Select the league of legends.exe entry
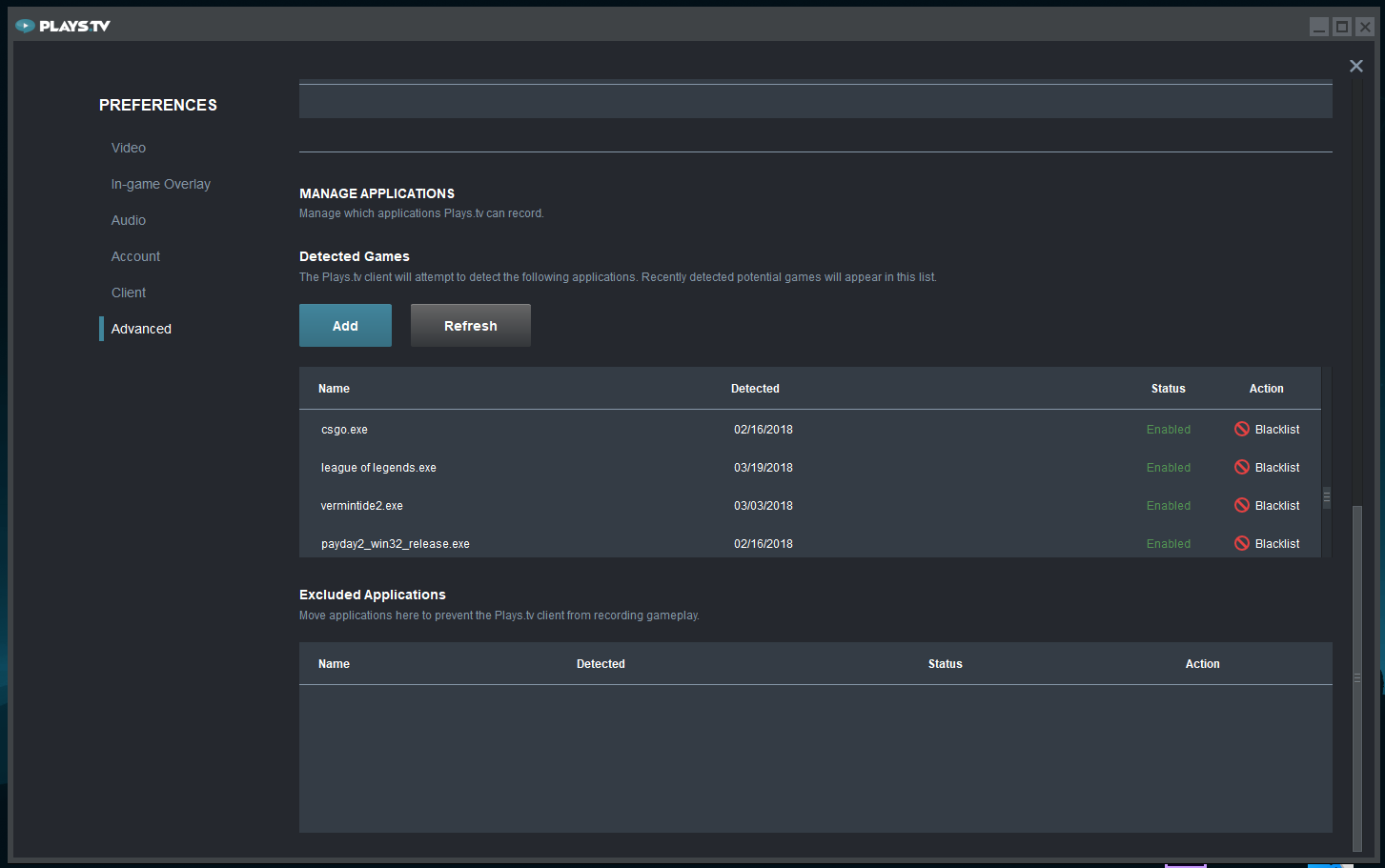 [378, 468]
